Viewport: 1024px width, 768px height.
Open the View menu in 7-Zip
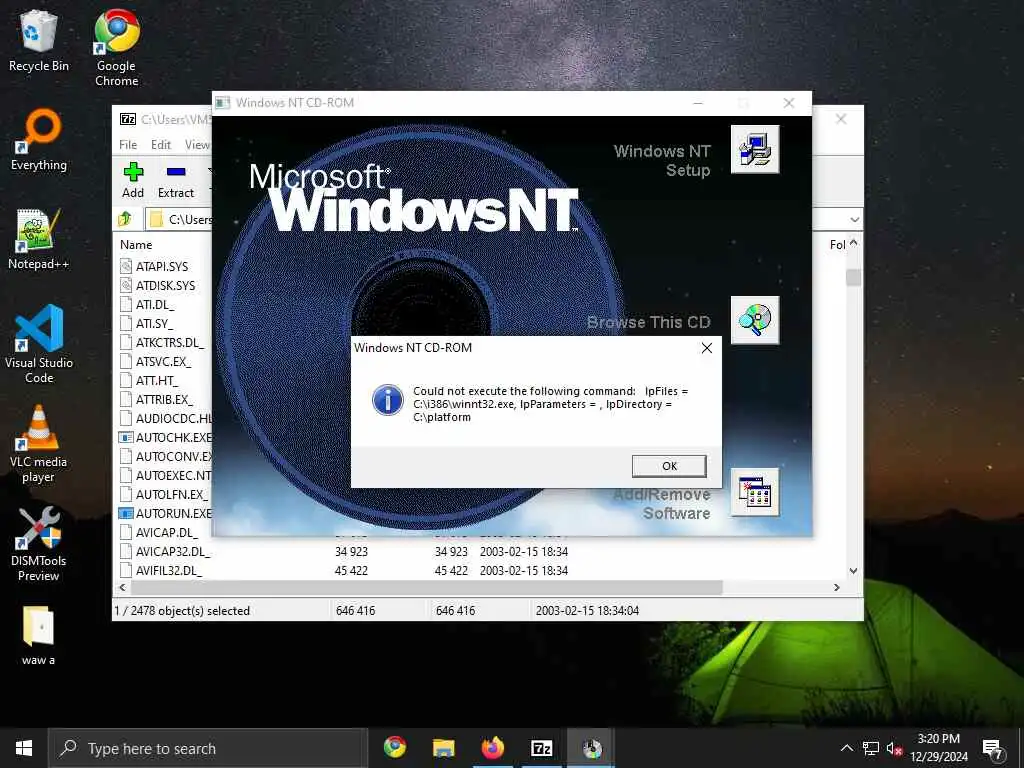click(x=197, y=144)
